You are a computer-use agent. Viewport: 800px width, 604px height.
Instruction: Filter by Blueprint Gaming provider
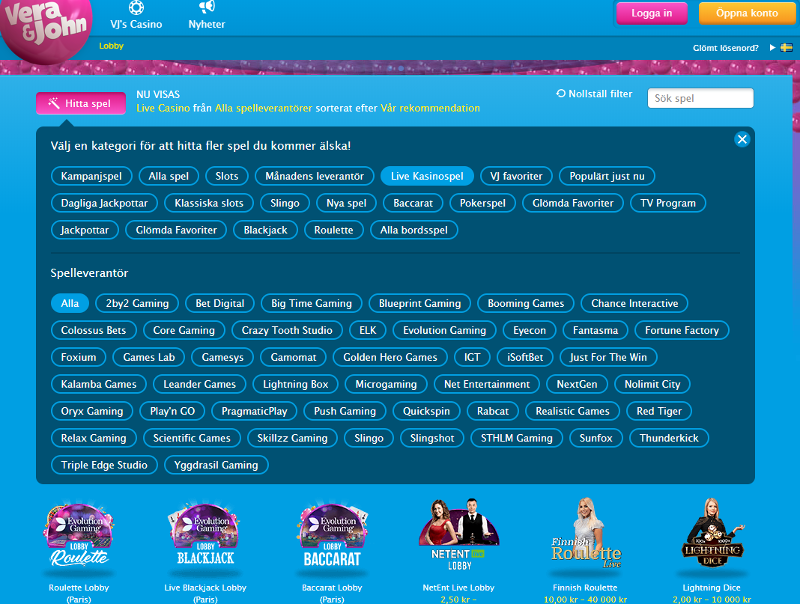(x=420, y=303)
